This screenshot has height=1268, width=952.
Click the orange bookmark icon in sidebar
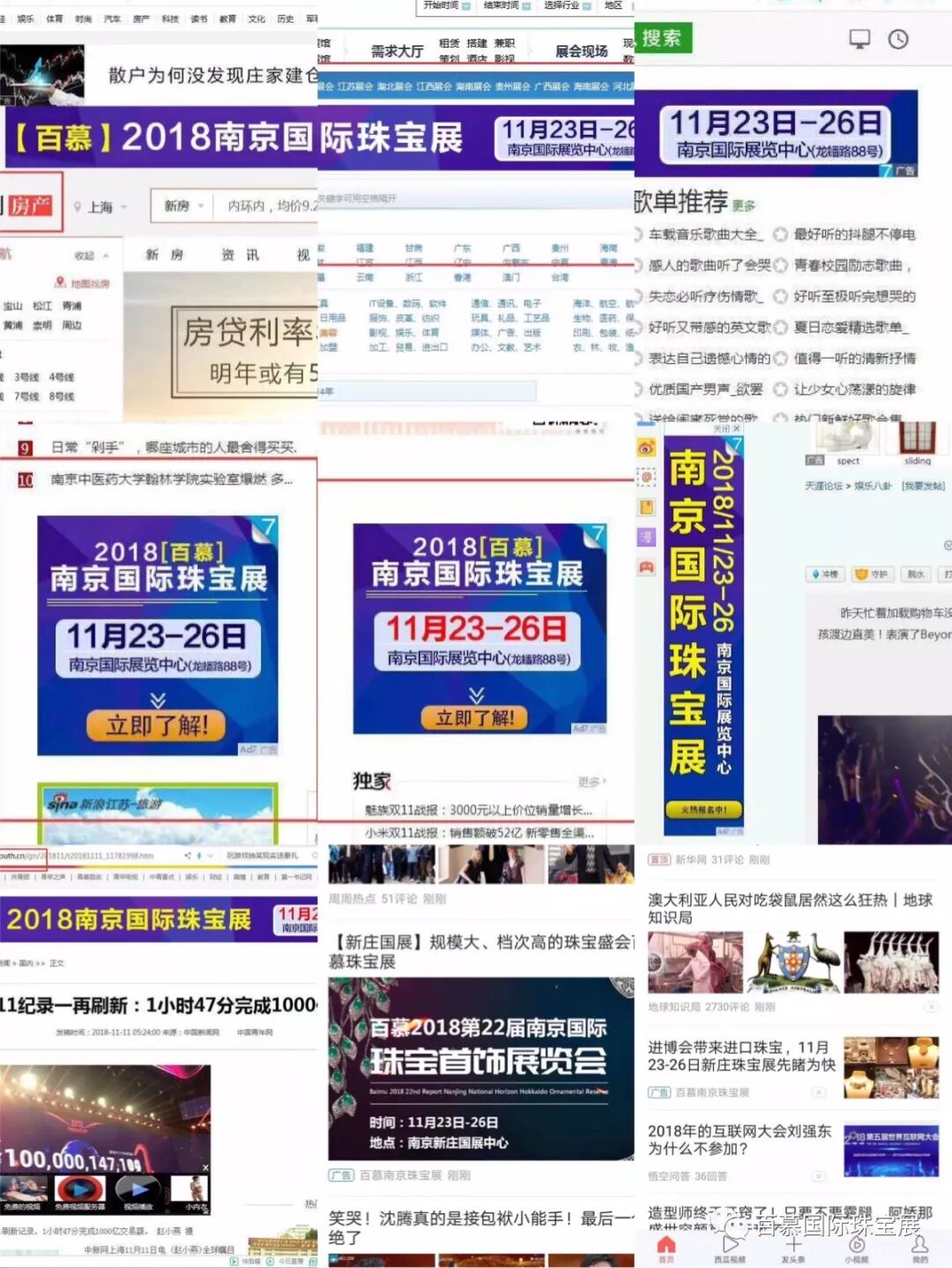[x=647, y=507]
